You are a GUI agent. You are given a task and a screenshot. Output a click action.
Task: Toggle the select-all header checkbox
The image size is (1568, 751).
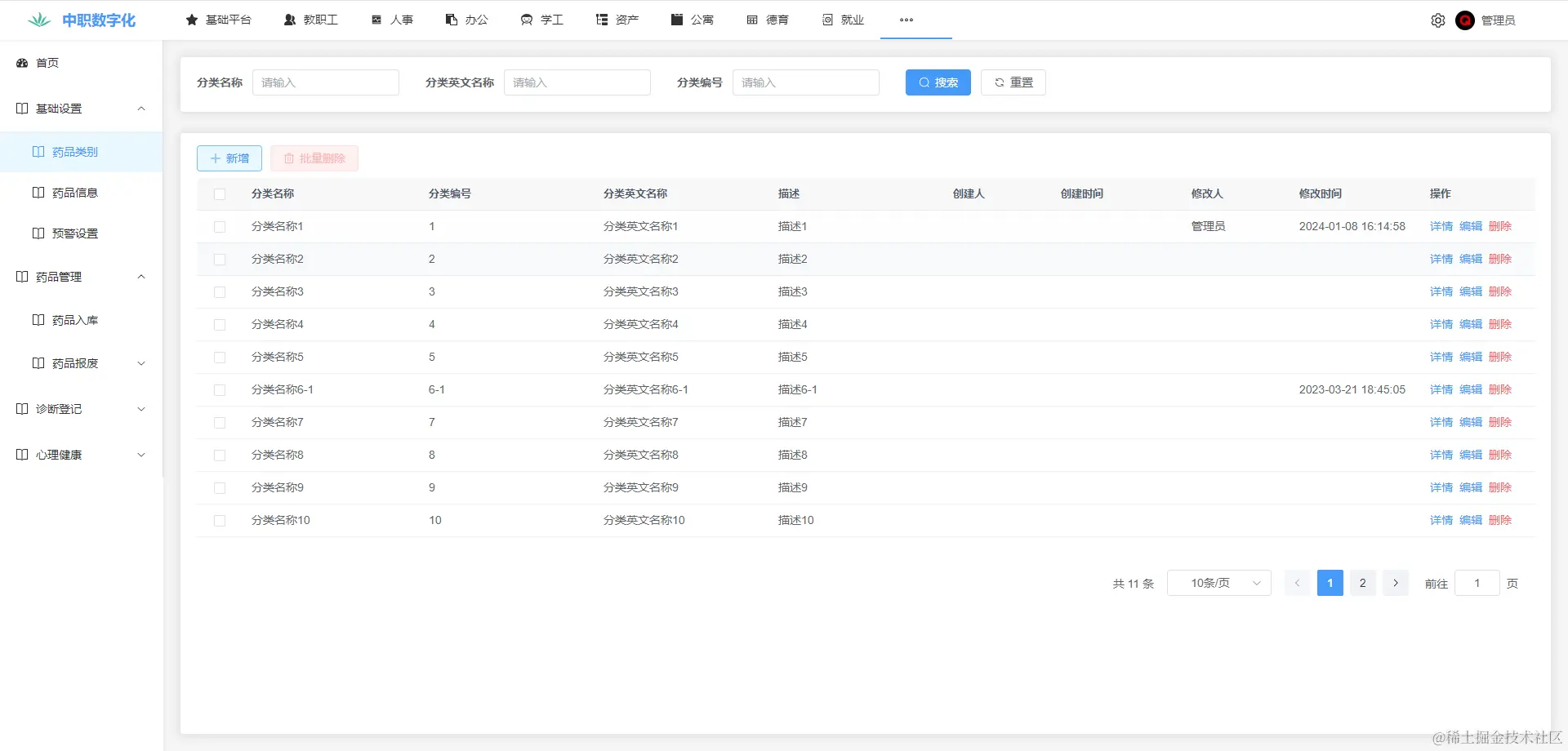pos(220,194)
